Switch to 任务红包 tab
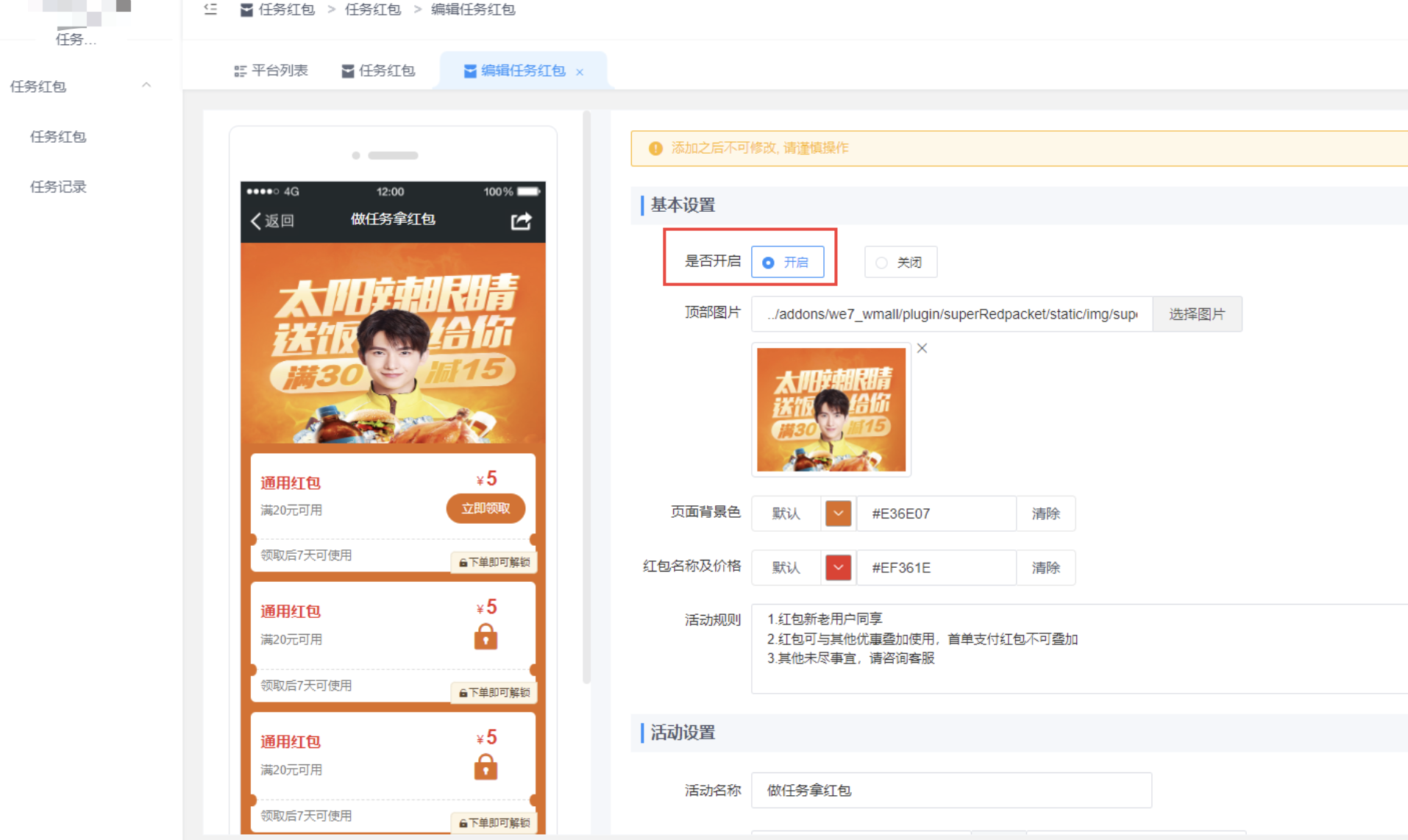 point(378,71)
